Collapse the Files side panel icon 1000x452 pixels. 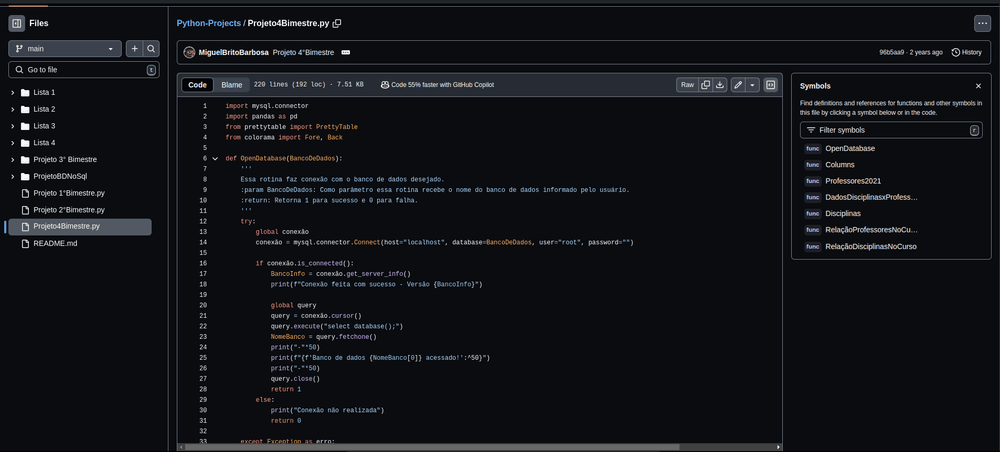tap(17, 24)
